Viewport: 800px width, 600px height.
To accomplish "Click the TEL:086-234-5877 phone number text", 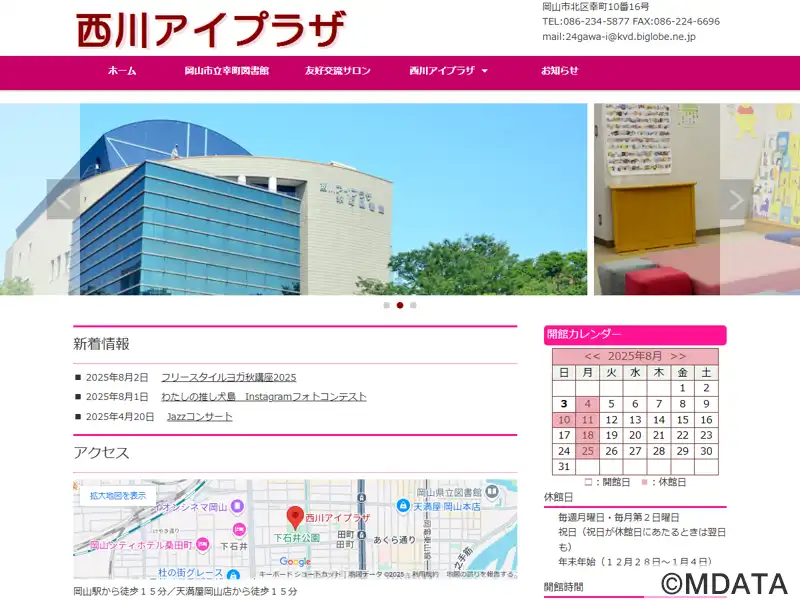I will tap(586, 21).
